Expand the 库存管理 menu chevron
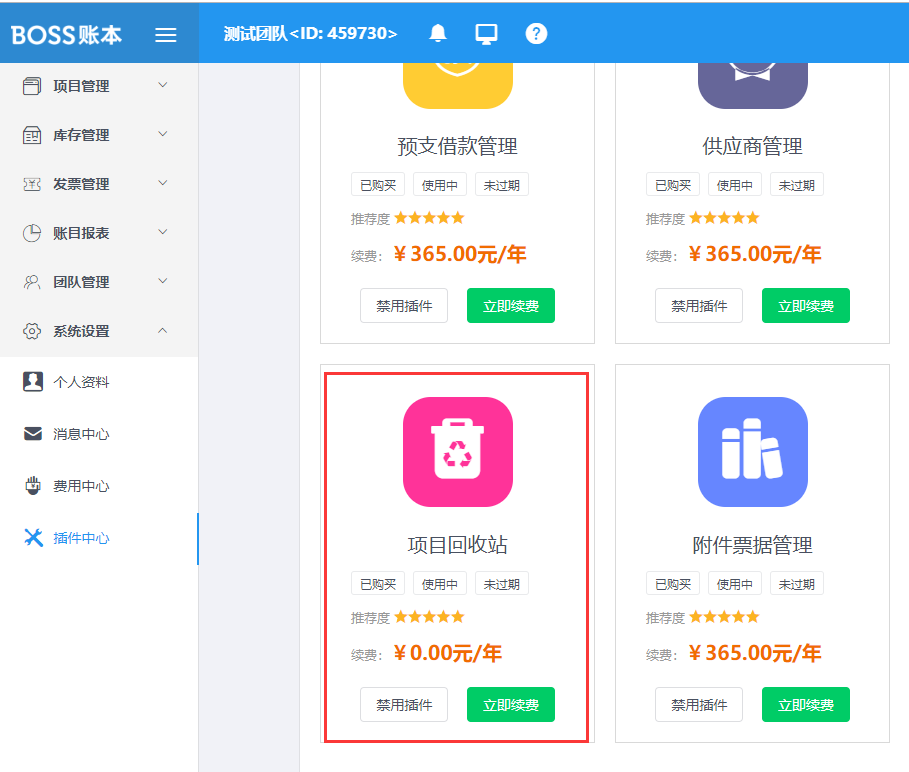Viewport: 909px width, 772px height. coord(163,134)
